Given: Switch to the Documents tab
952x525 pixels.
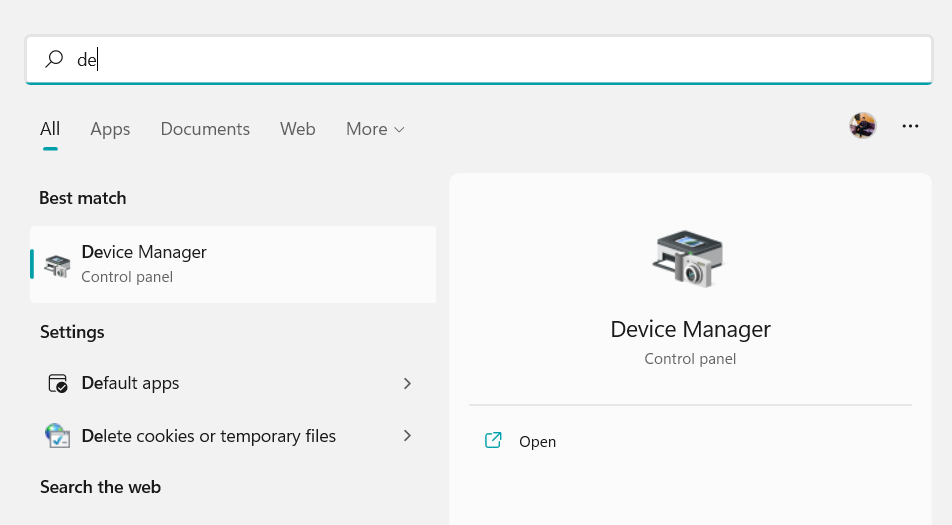Looking at the screenshot, I should (x=205, y=129).
